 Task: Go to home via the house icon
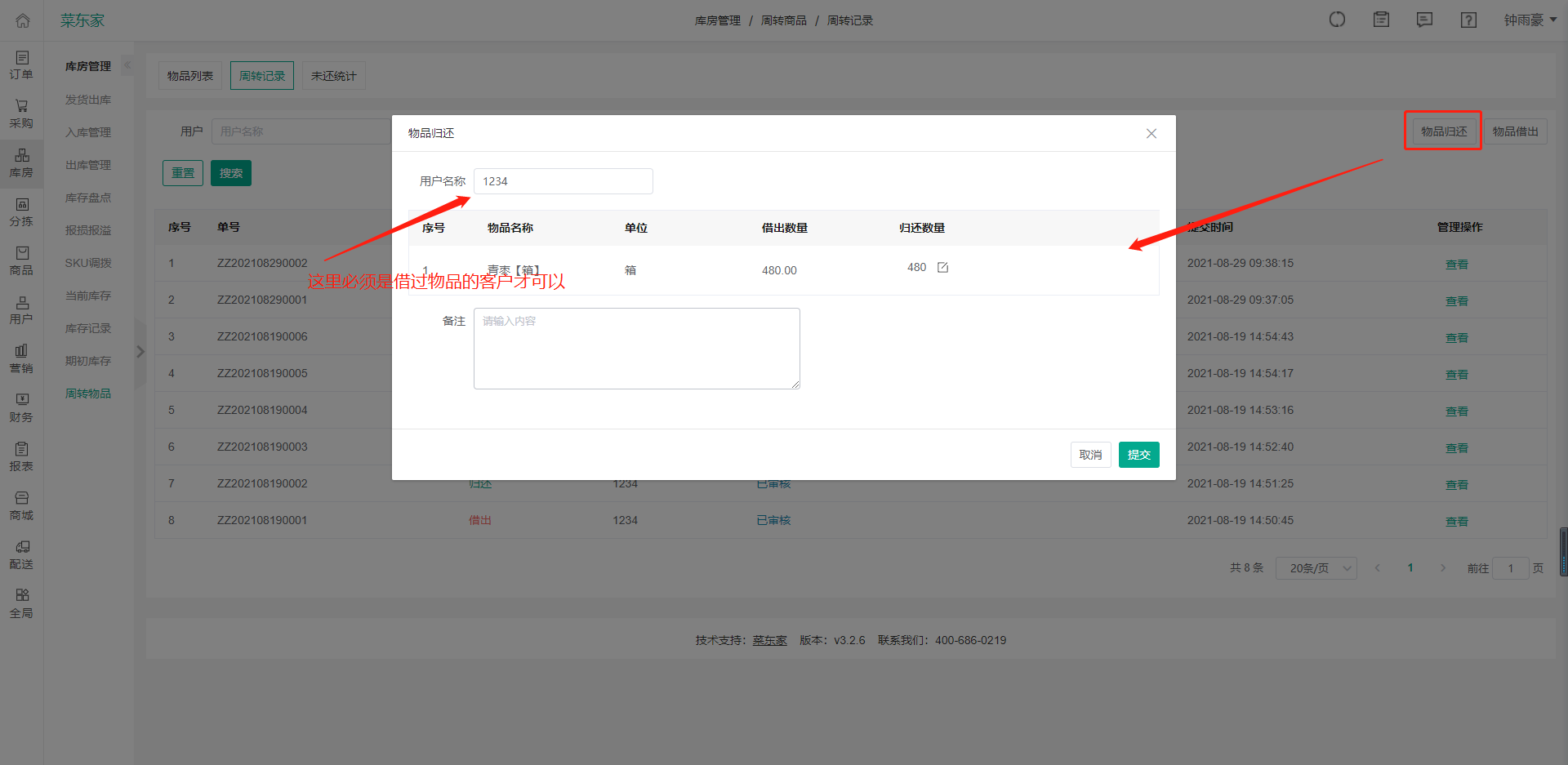pos(23,20)
